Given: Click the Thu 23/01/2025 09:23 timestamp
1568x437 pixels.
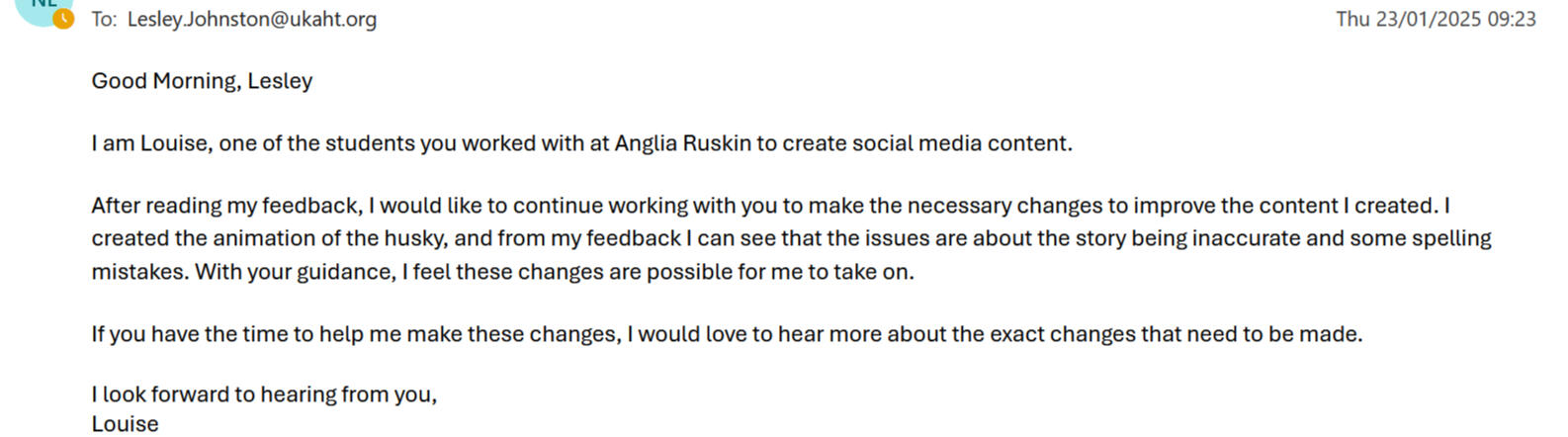Looking at the screenshot, I should 1435,19.
